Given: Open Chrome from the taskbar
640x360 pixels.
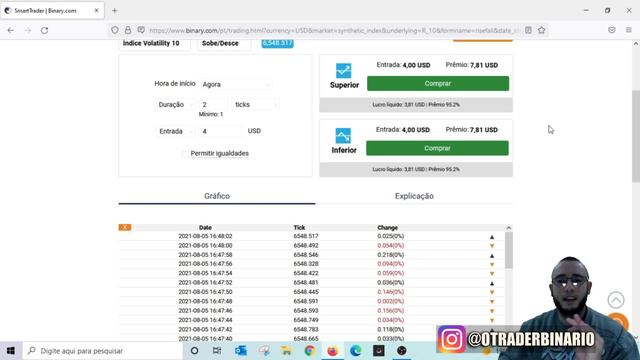Looking at the screenshot, I should (309, 351).
